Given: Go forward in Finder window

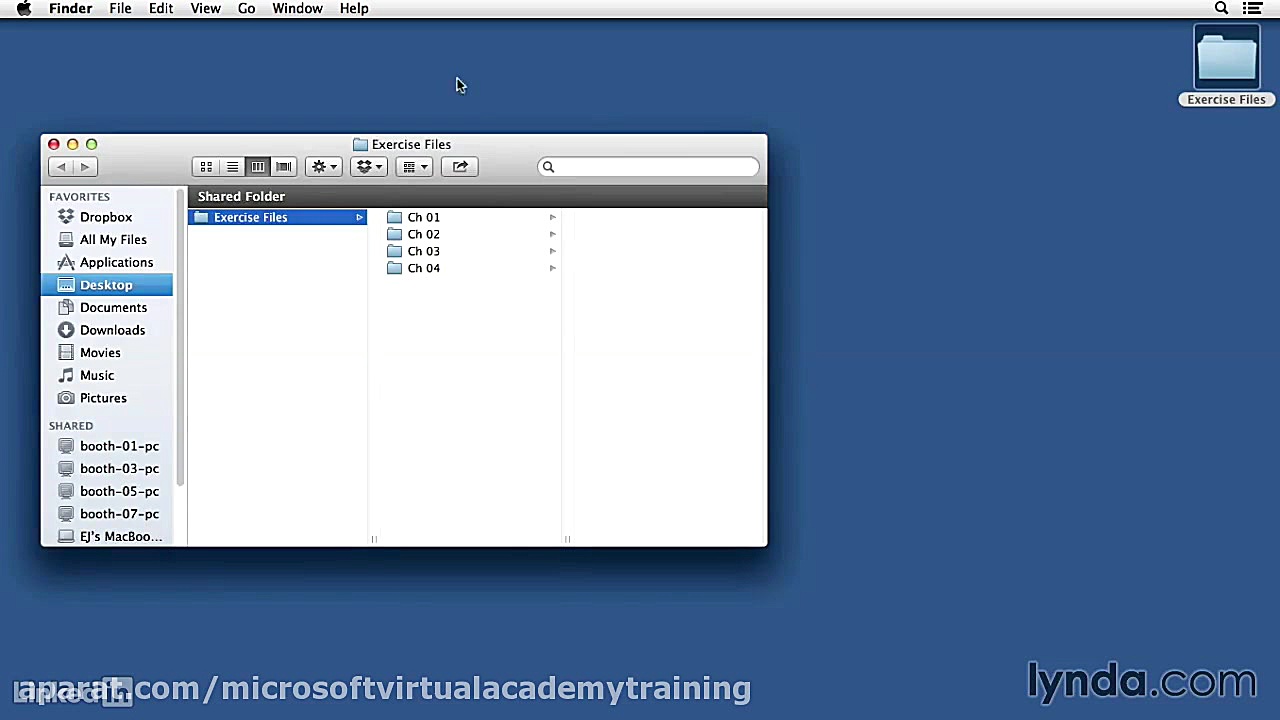Looking at the screenshot, I should click(x=85, y=167).
